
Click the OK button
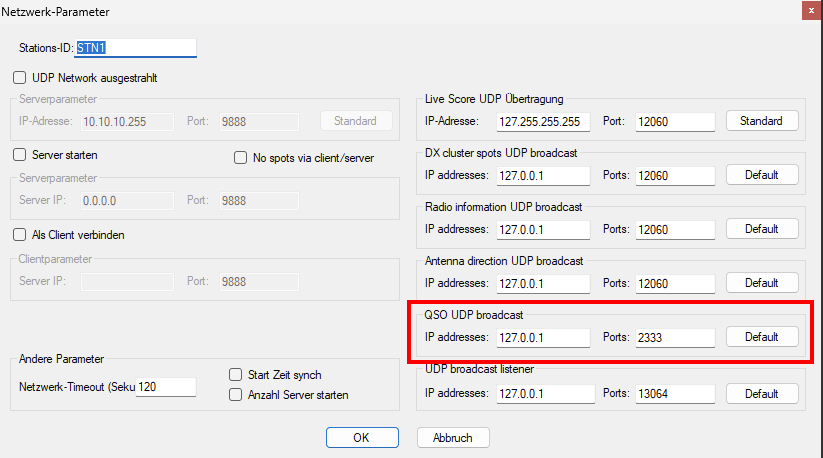tap(362, 438)
